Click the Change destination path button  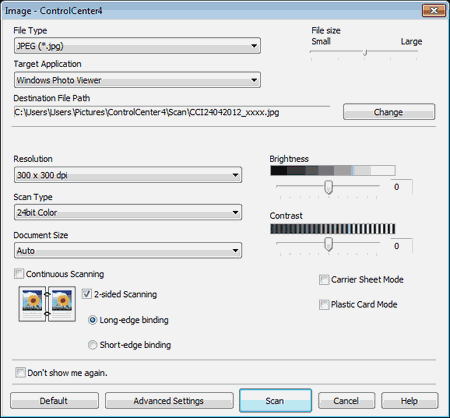[389, 112]
